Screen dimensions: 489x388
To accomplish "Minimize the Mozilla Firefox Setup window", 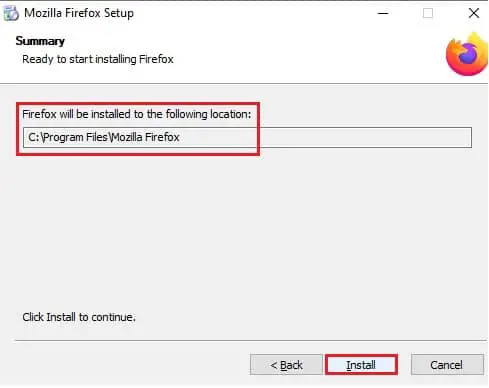I will click(383, 14).
